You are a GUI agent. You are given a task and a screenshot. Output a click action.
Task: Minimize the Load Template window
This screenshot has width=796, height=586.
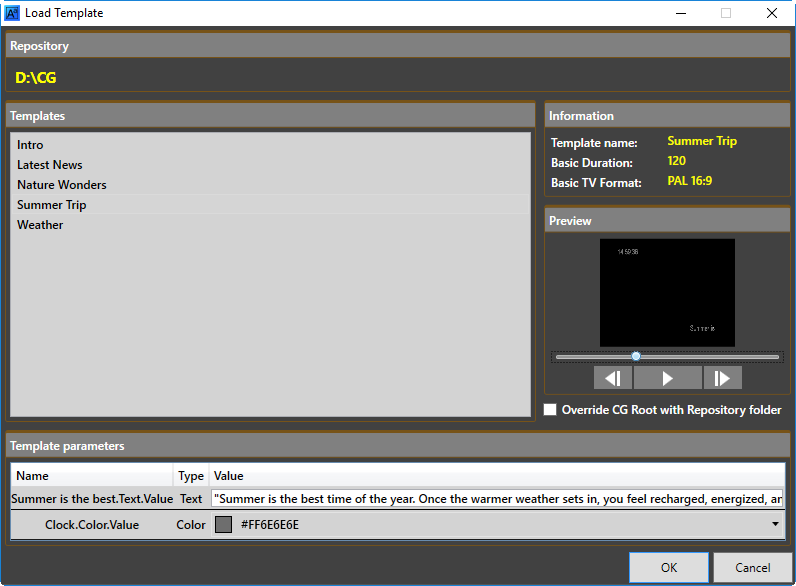681,13
